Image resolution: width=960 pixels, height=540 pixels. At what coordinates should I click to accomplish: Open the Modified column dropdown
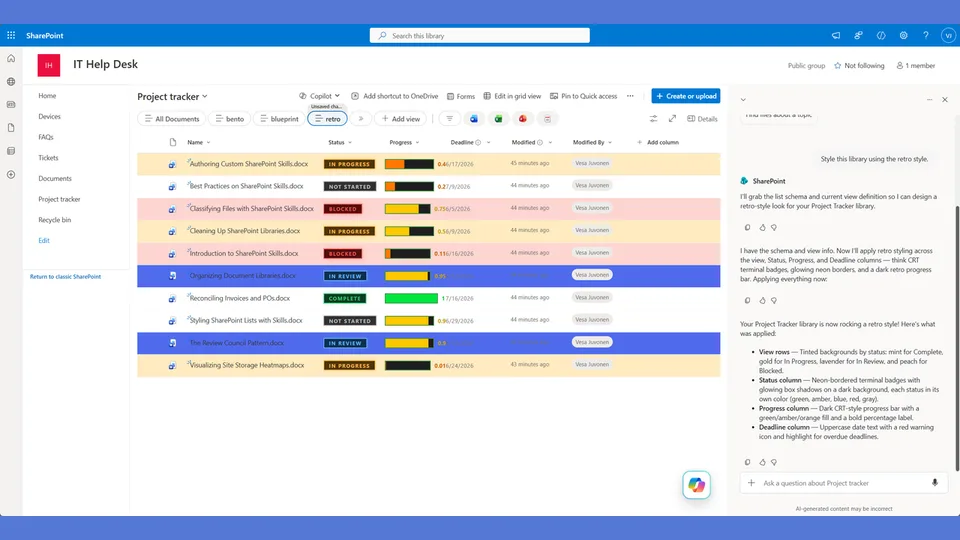(x=550, y=143)
